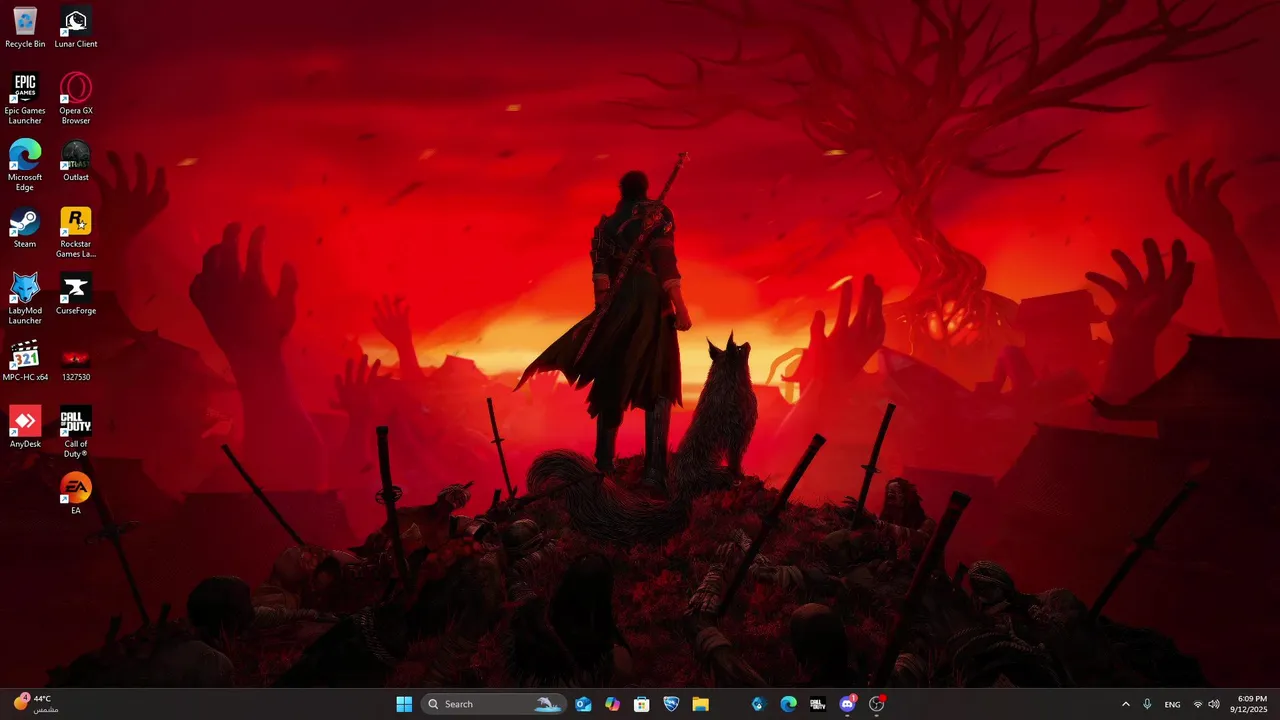The image size is (1280, 720).
Task: Open Copilot from the taskbar
Action: 612,704
